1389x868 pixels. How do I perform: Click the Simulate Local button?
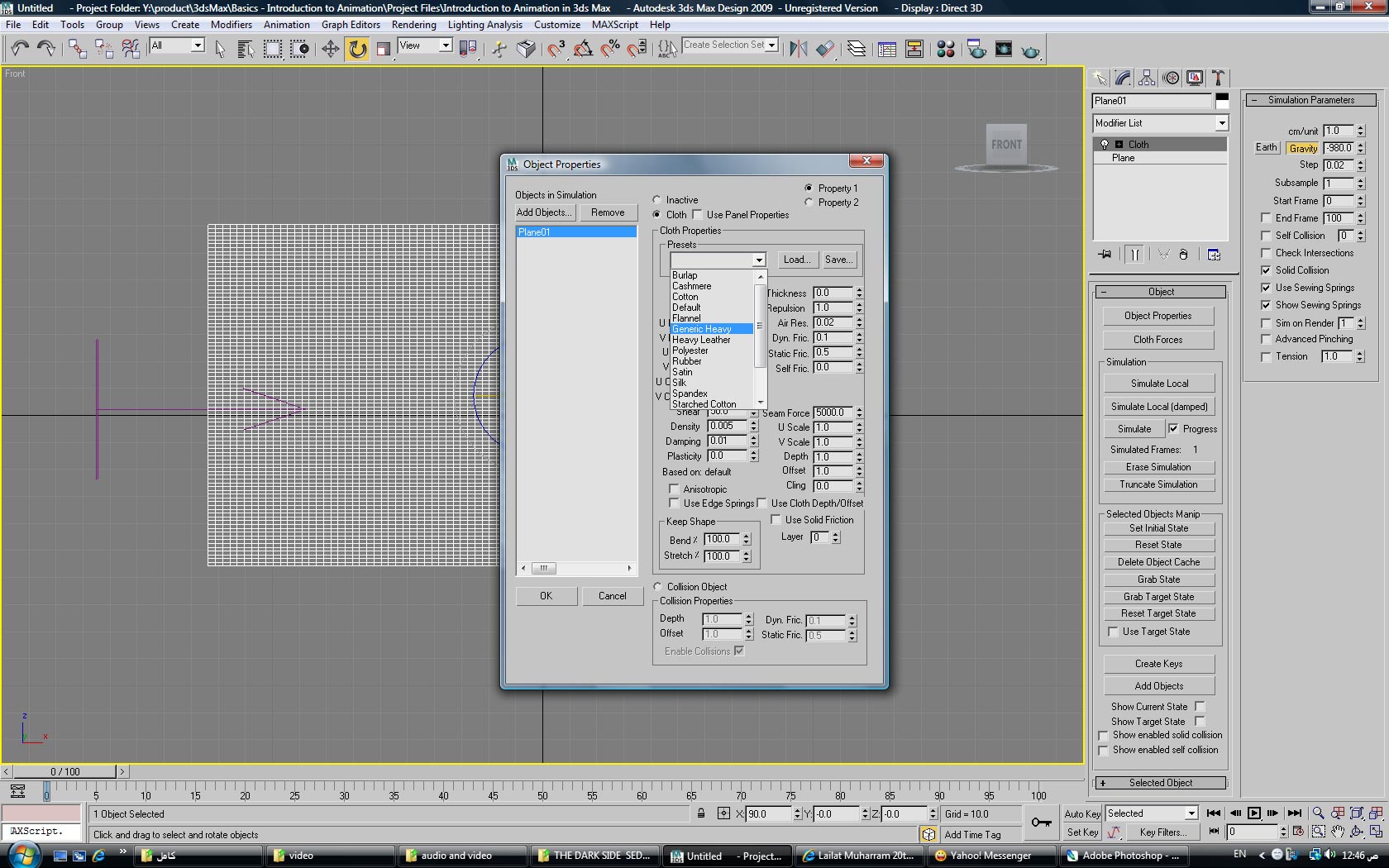tap(1159, 384)
